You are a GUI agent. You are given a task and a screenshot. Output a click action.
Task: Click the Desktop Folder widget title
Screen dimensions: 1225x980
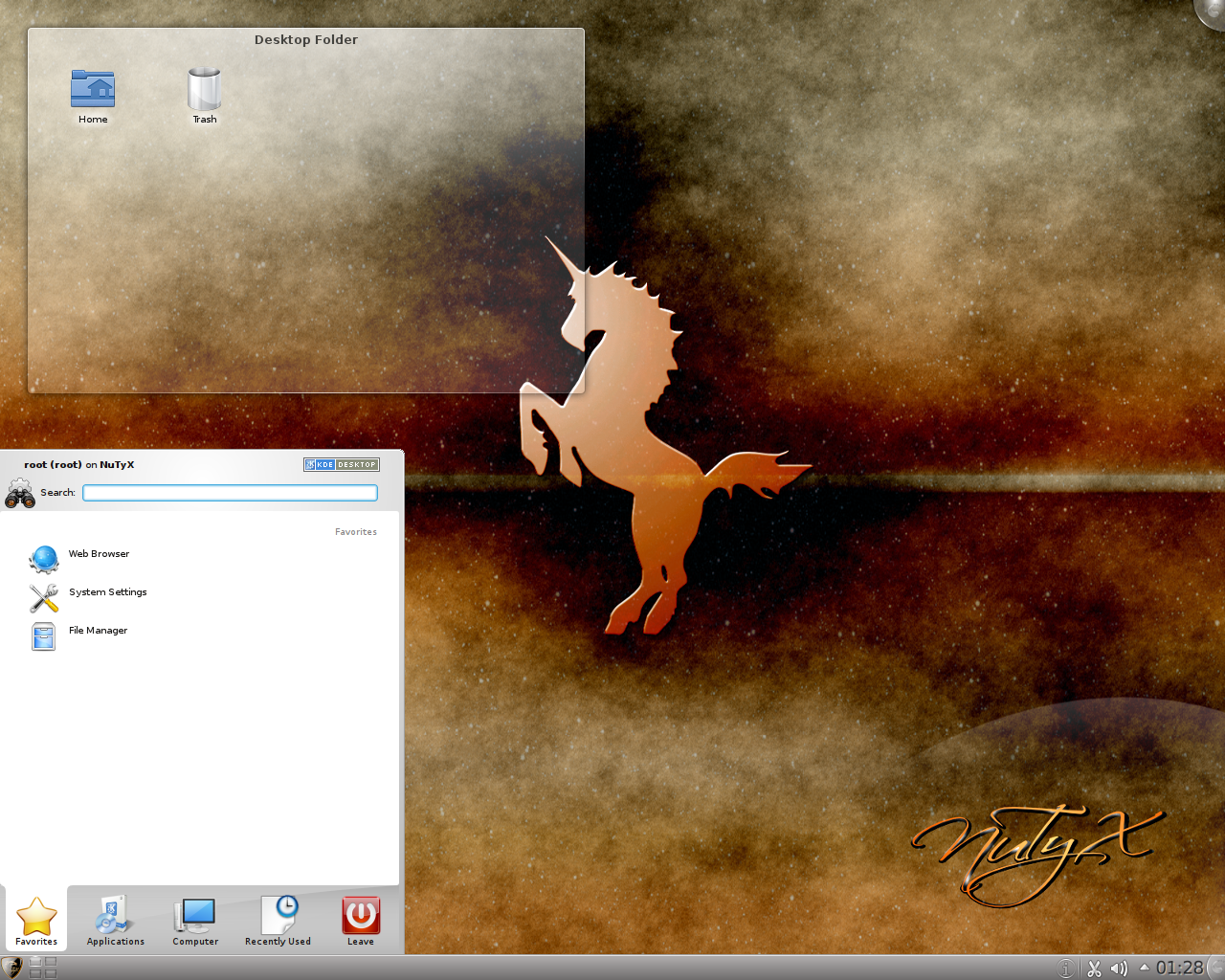[x=306, y=40]
